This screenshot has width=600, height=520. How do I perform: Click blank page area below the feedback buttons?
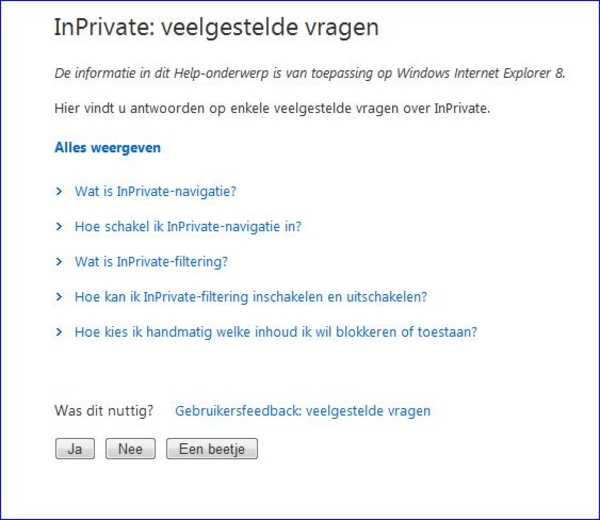point(300,490)
